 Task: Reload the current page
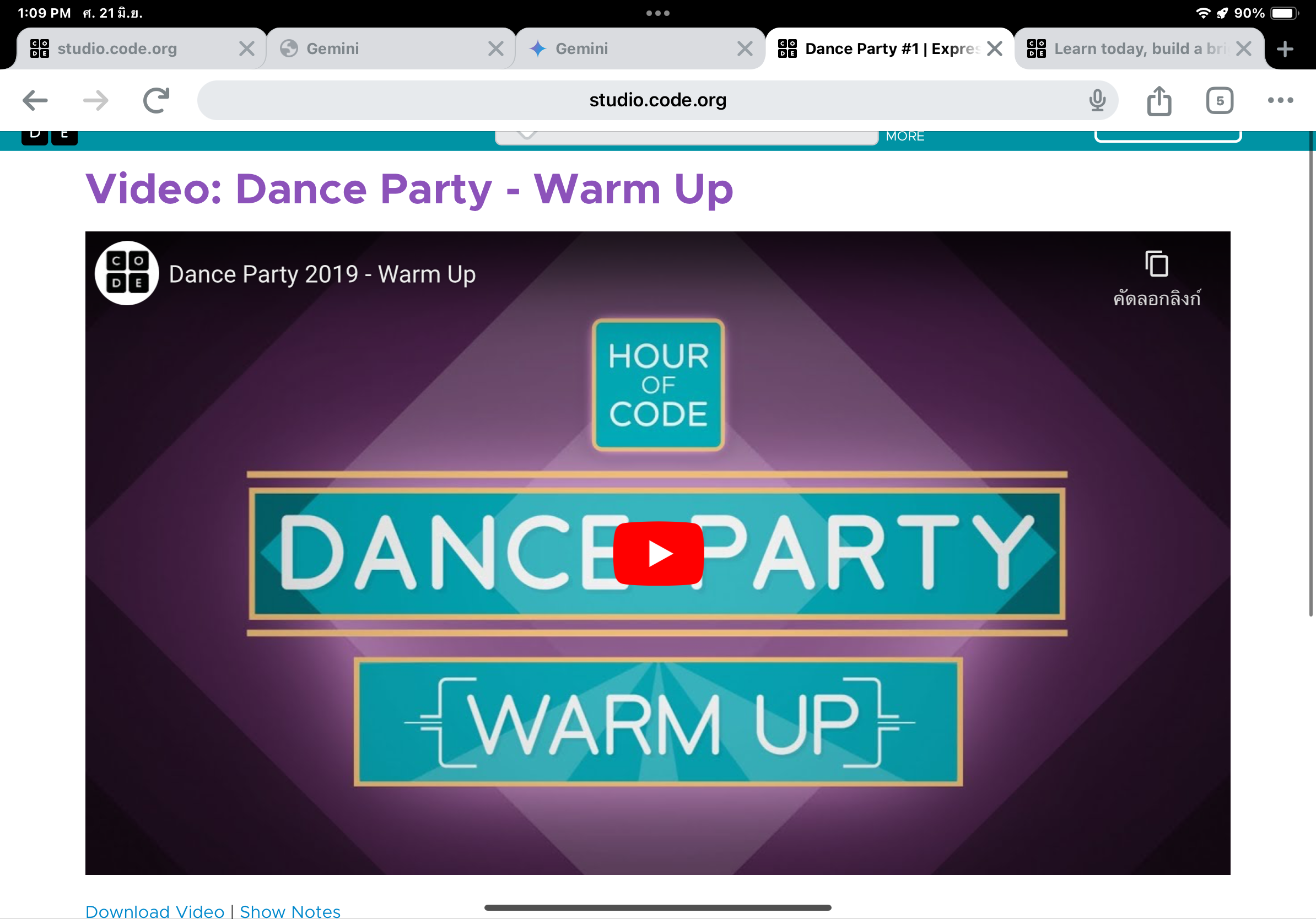(156, 101)
